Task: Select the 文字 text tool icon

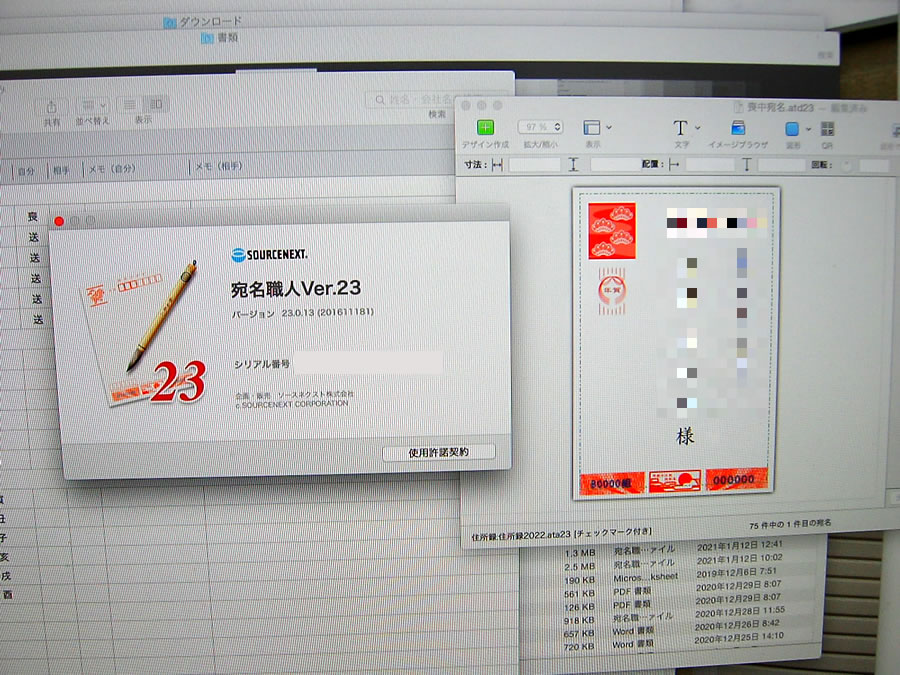Action: coord(680,127)
